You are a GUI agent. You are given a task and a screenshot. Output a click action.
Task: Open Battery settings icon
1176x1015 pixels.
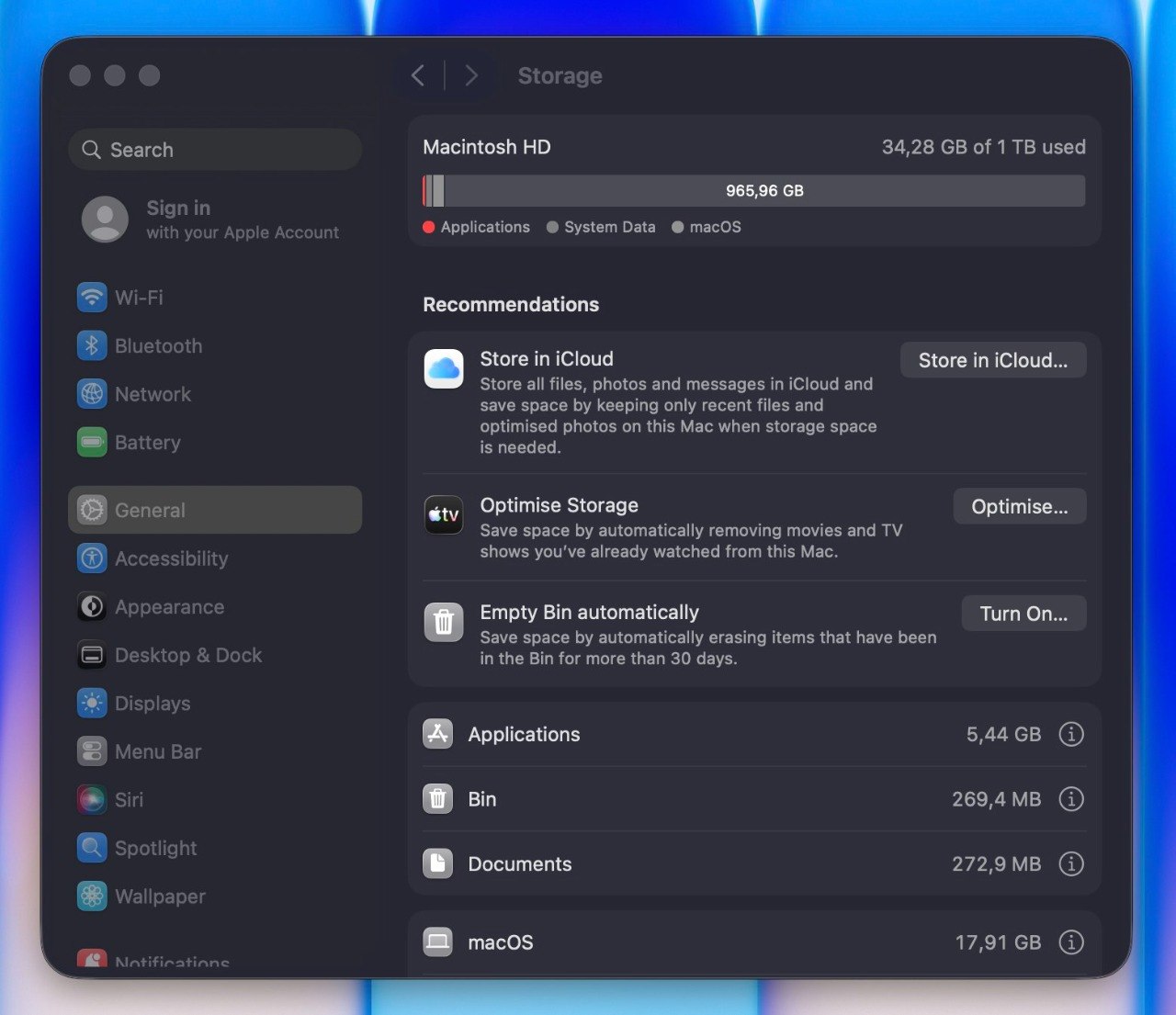tap(92, 442)
